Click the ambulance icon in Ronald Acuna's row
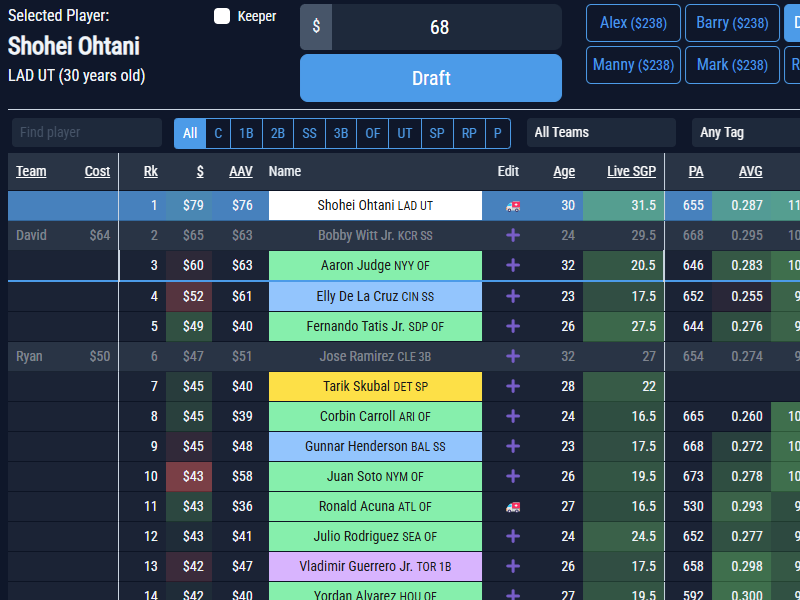Screen dimensions: 800x600 click(x=513, y=507)
